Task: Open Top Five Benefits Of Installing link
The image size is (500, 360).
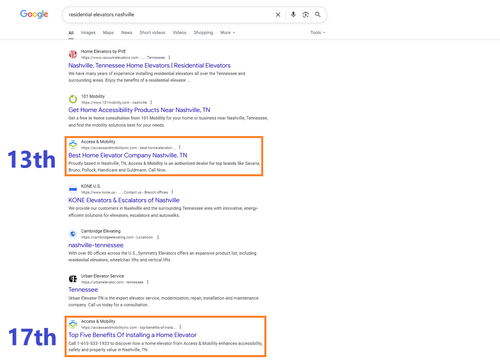Action: point(132,335)
